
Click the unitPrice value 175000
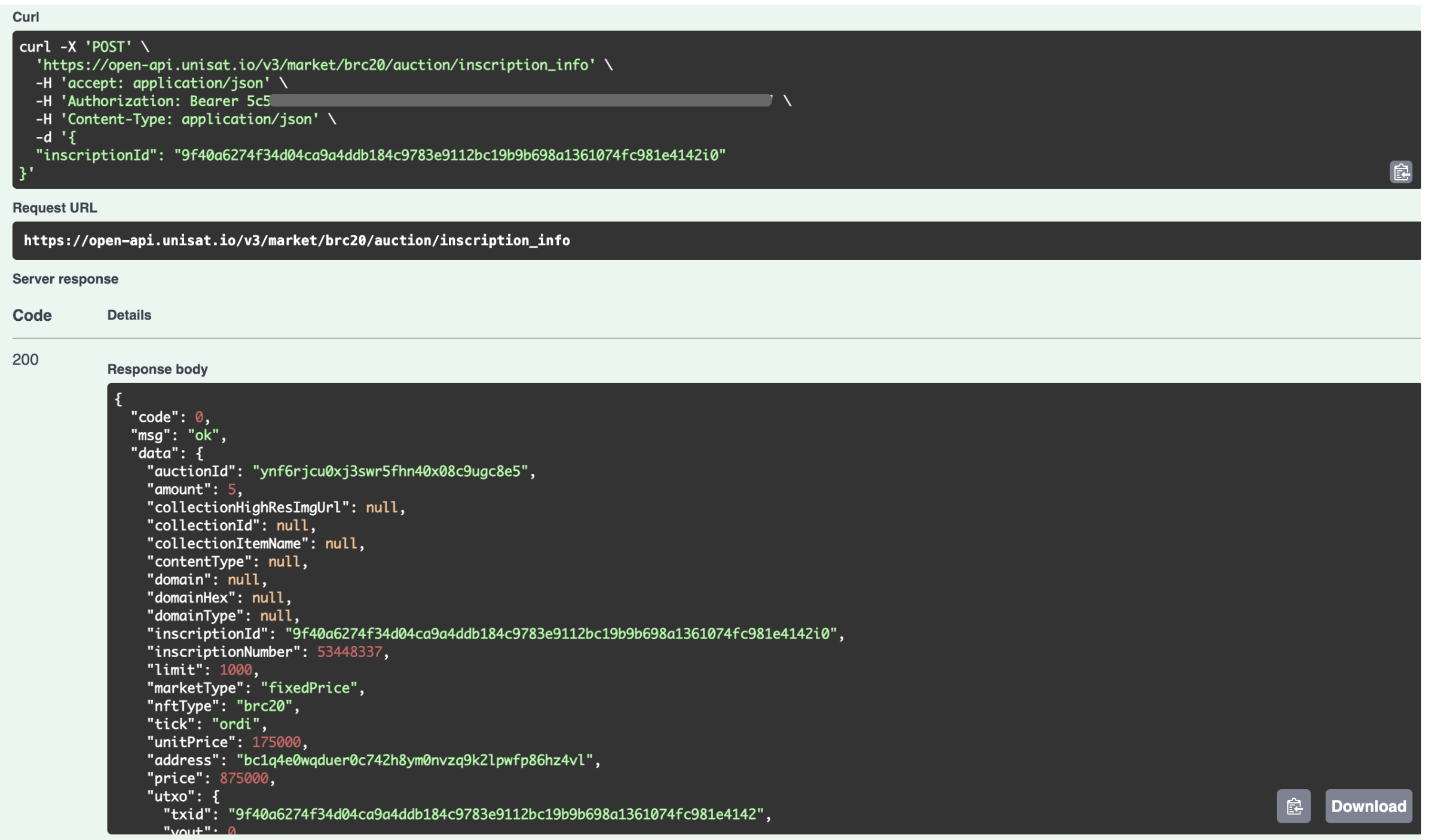276,741
